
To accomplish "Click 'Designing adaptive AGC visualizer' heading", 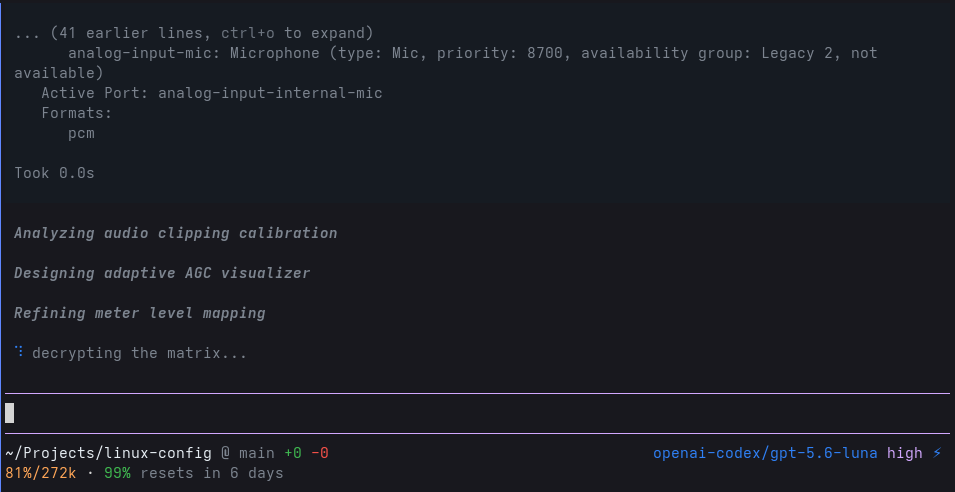I will click(162, 273).
